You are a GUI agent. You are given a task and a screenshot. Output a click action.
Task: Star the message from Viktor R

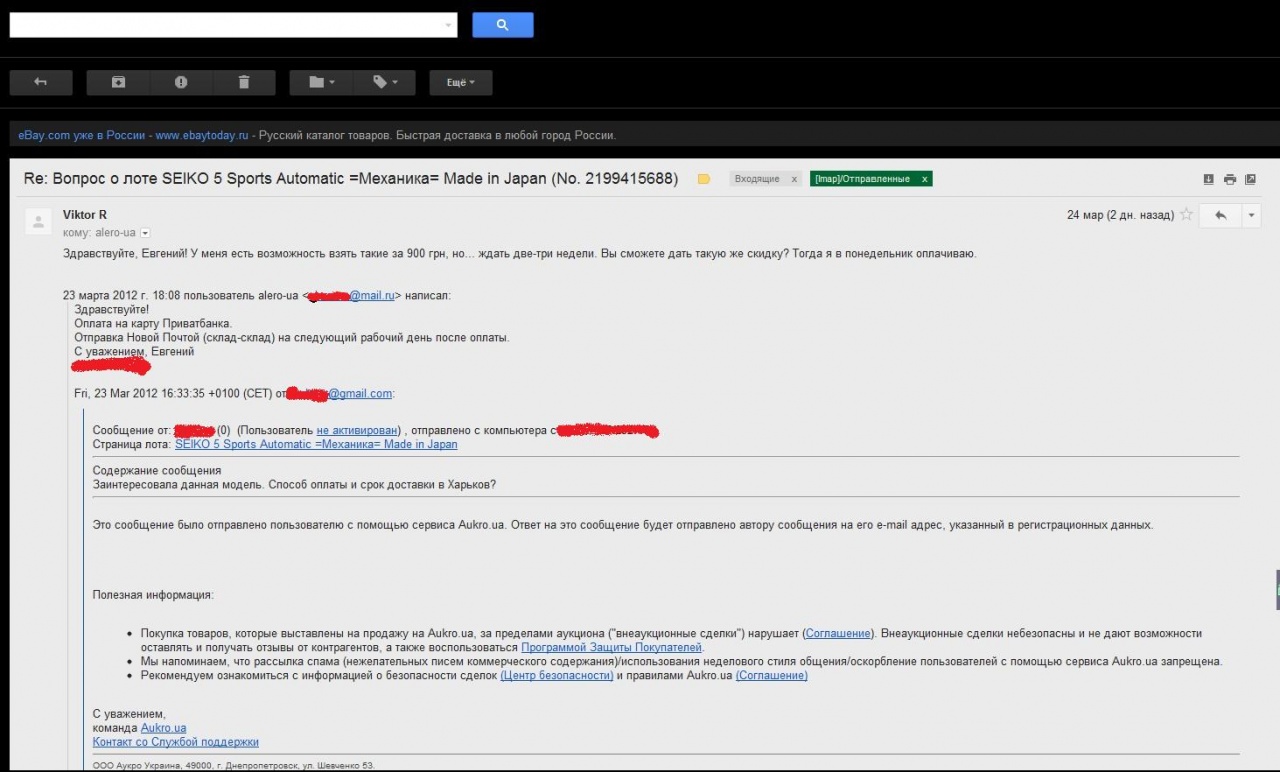pos(1186,215)
